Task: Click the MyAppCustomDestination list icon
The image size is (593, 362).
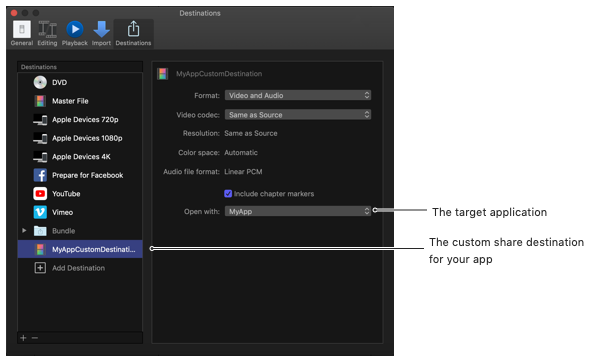Action: pyautogui.click(x=40, y=249)
